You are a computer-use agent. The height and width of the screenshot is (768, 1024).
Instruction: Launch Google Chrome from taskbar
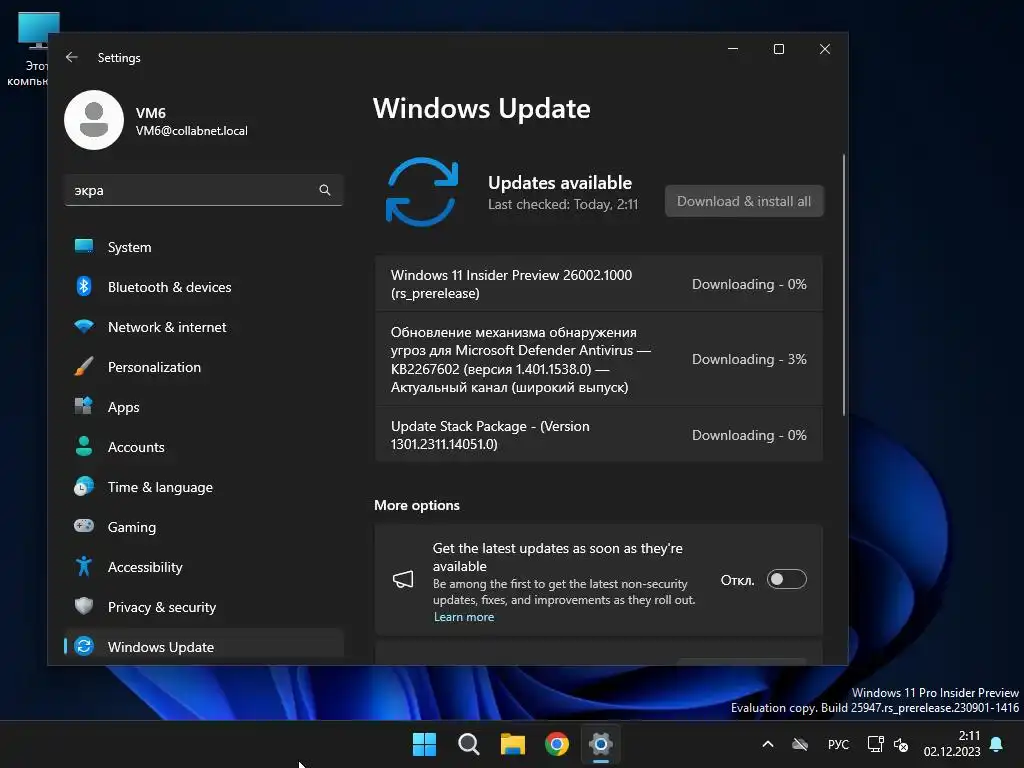(557, 744)
